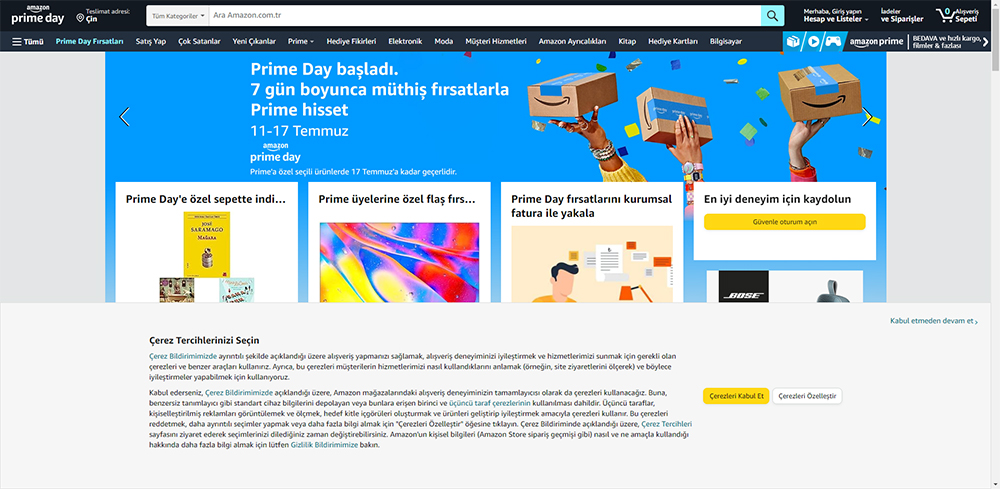Open Kitap nav item

[627, 41]
